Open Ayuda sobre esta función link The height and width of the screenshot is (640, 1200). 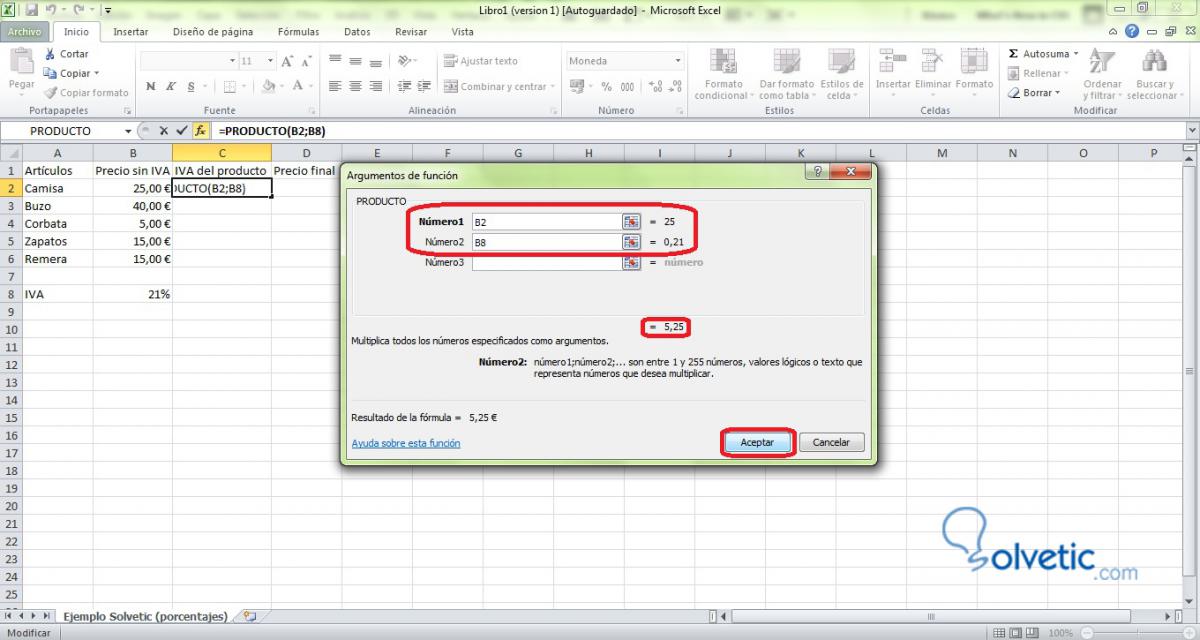[x=406, y=443]
